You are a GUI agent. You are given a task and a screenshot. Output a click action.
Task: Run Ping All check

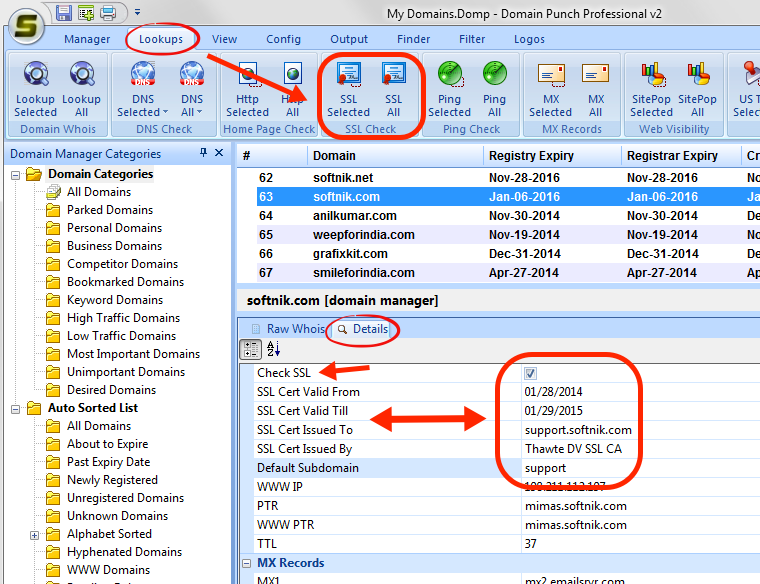click(x=494, y=89)
